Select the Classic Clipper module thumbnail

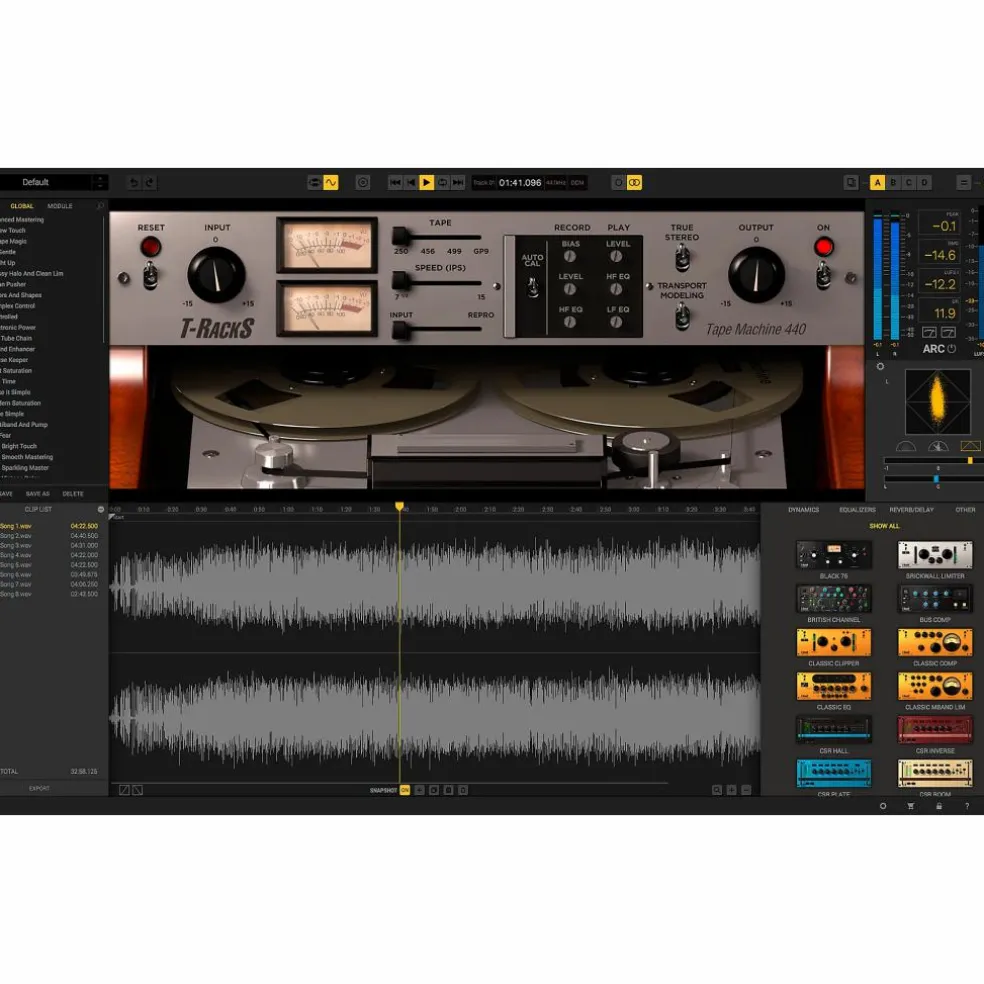[x=833, y=643]
